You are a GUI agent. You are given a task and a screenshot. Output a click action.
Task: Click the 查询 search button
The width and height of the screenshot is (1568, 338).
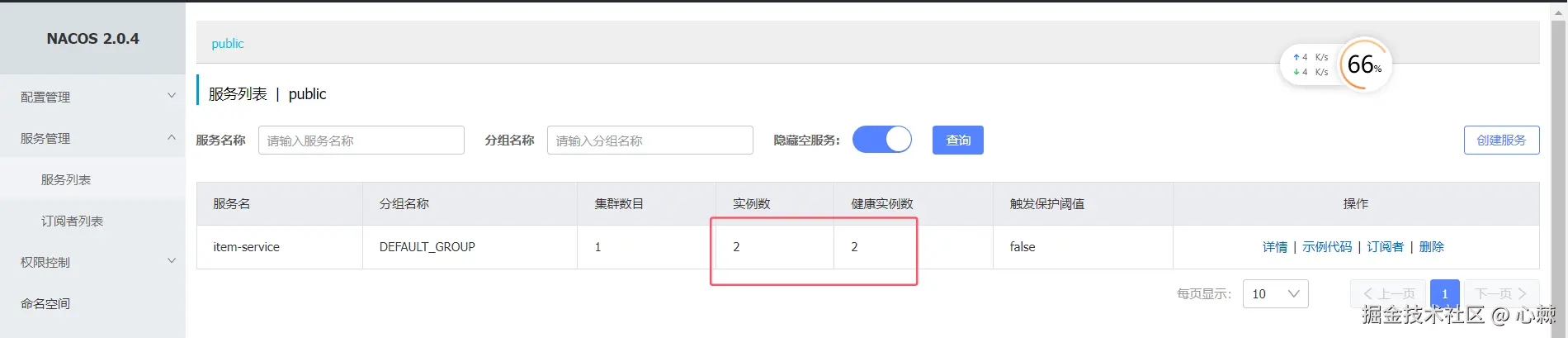tap(957, 140)
